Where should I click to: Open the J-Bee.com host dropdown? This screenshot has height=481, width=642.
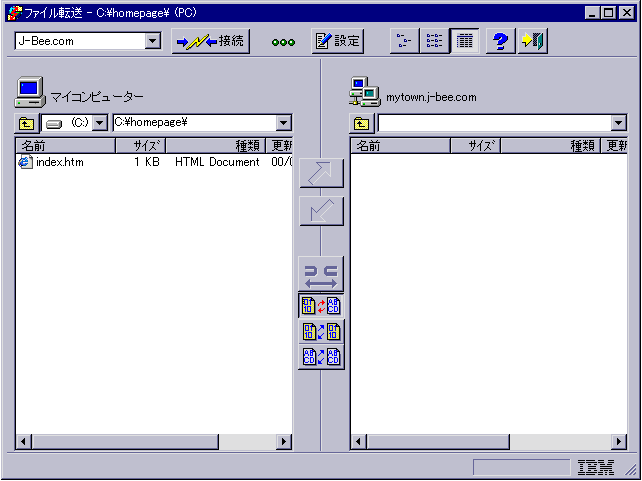coord(153,41)
